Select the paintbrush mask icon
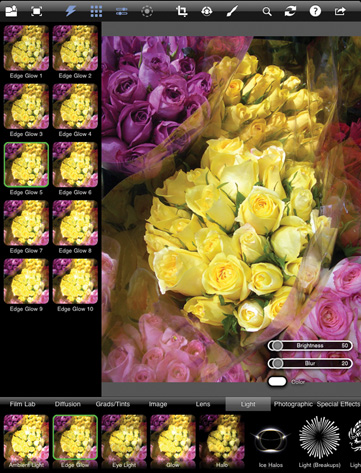The height and width of the screenshot is (473, 361). point(232,11)
